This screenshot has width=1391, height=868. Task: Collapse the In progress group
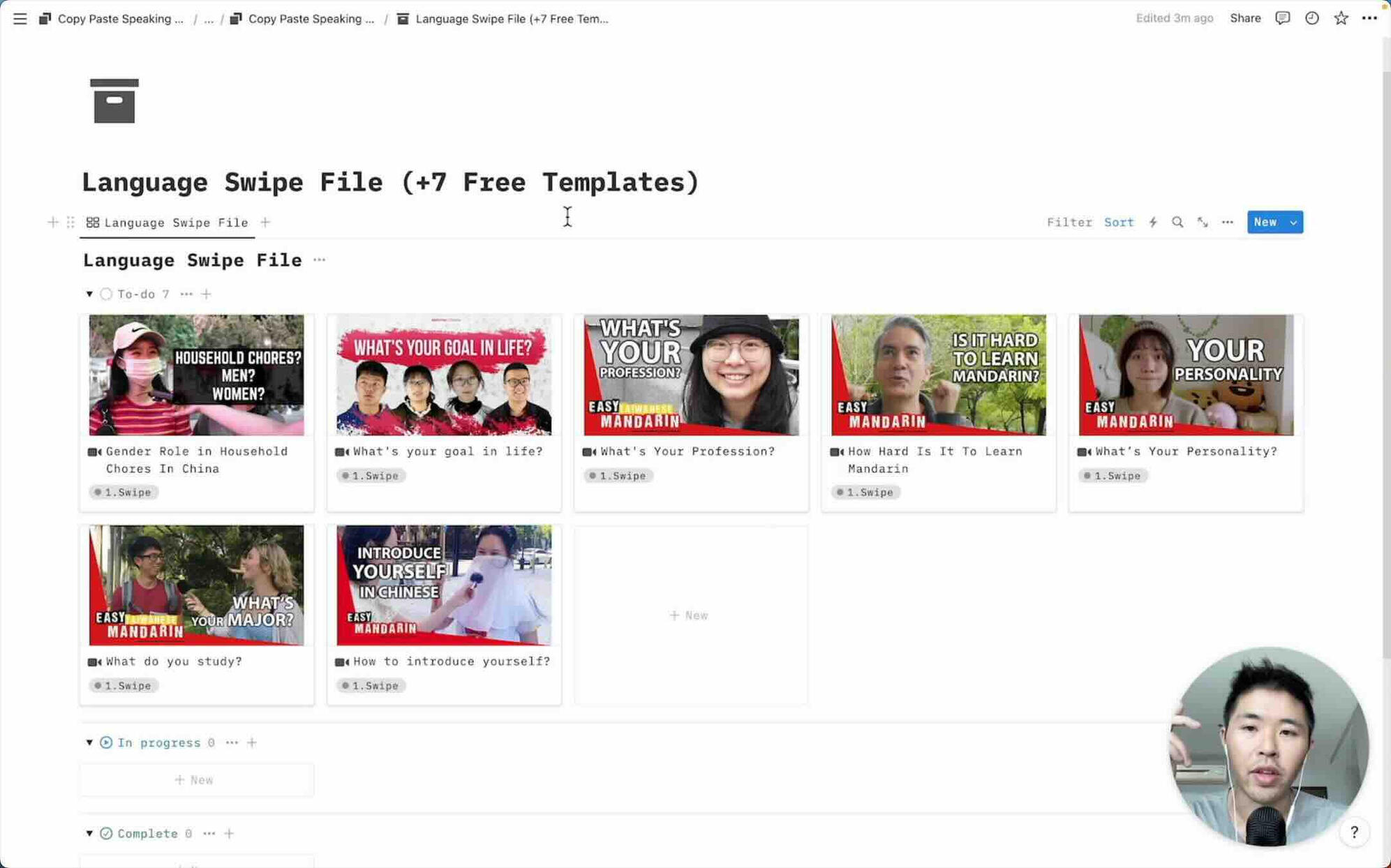coord(89,742)
